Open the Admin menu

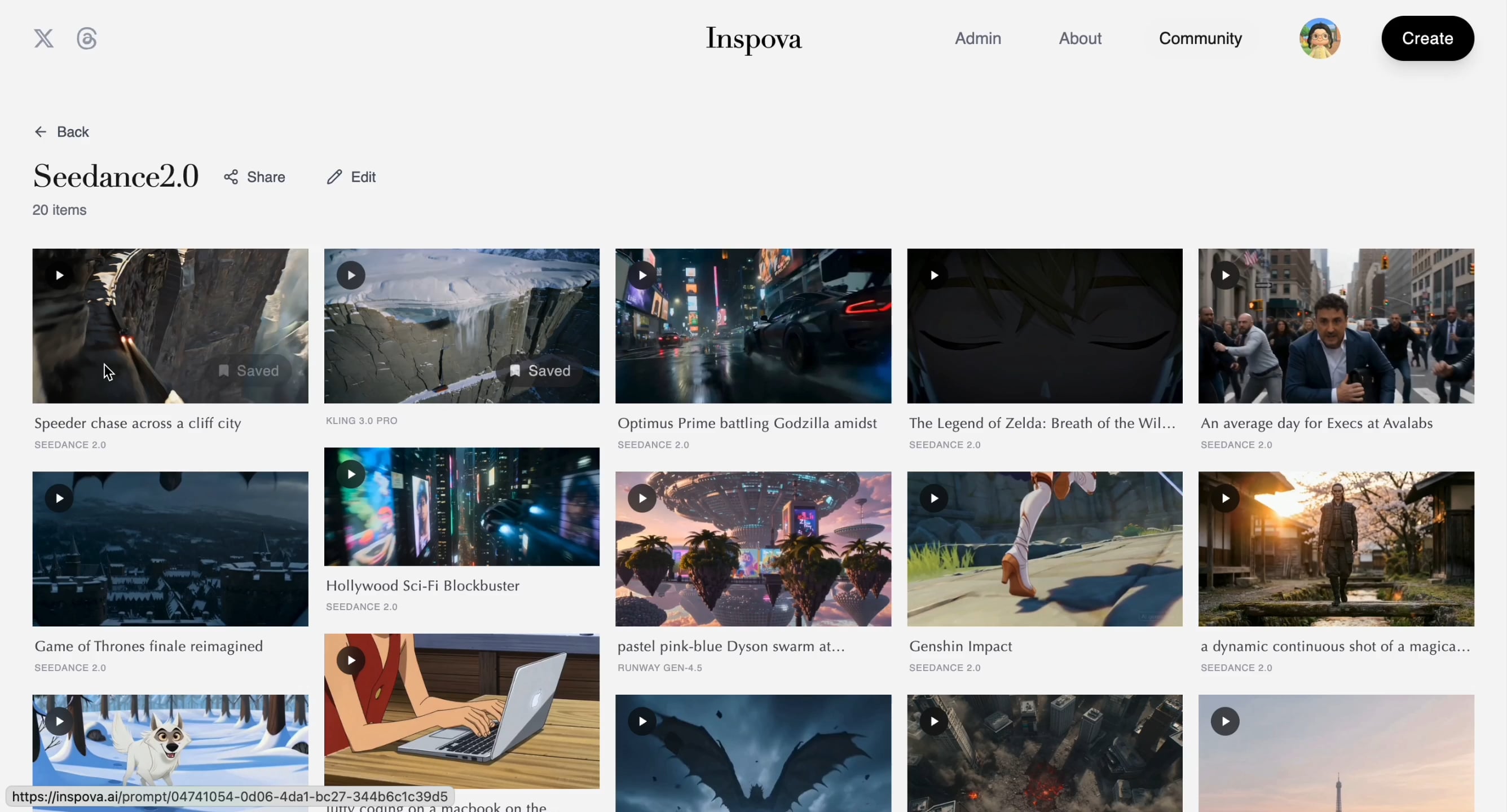point(977,38)
